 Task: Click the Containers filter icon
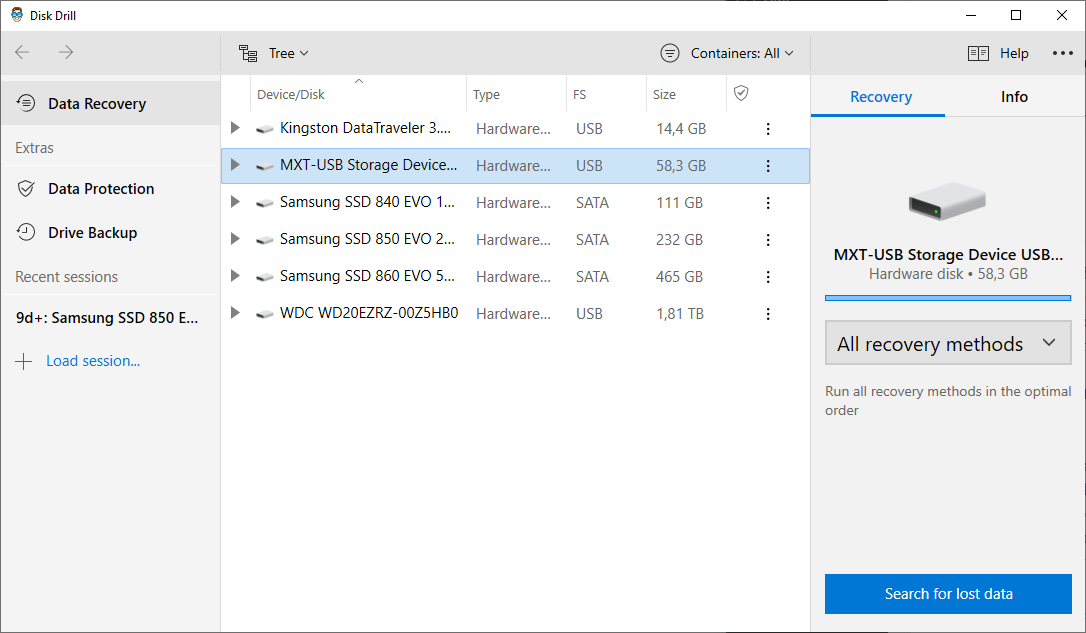[x=670, y=53]
